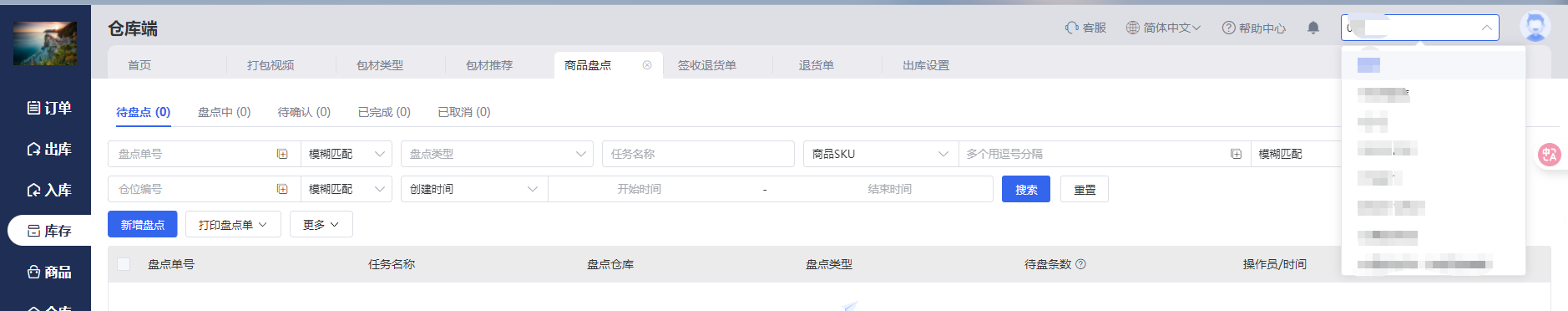This screenshot has height=311, width=1568.
Task: Check the select-all checkbox in table header
Action: pos(124,264)
